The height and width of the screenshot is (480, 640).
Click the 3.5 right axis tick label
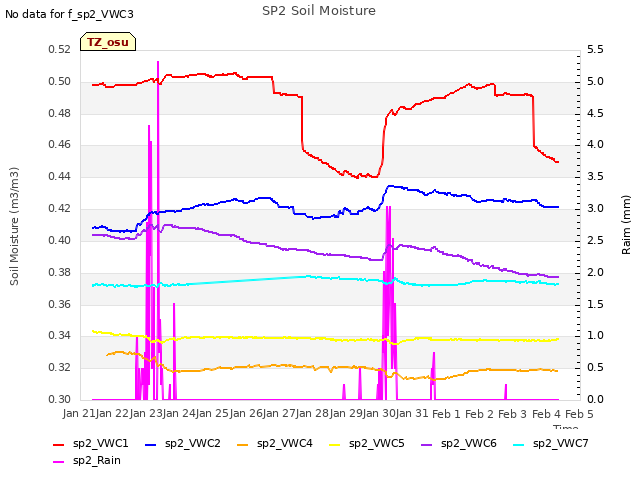[596, 176]
